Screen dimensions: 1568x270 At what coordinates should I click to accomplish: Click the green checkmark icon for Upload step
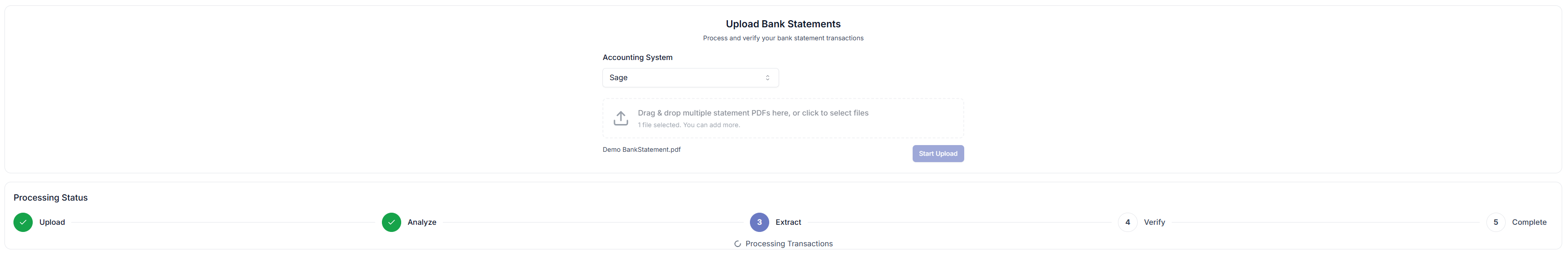click(22, 222)
